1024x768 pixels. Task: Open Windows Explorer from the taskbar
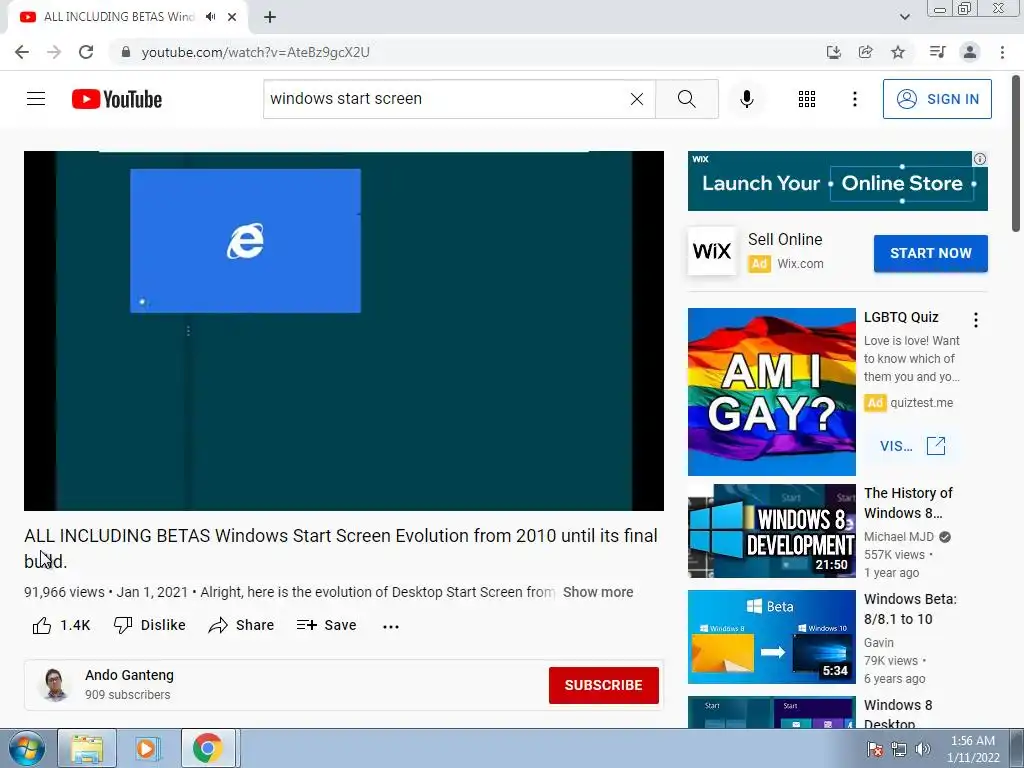(x=87, y=748)
